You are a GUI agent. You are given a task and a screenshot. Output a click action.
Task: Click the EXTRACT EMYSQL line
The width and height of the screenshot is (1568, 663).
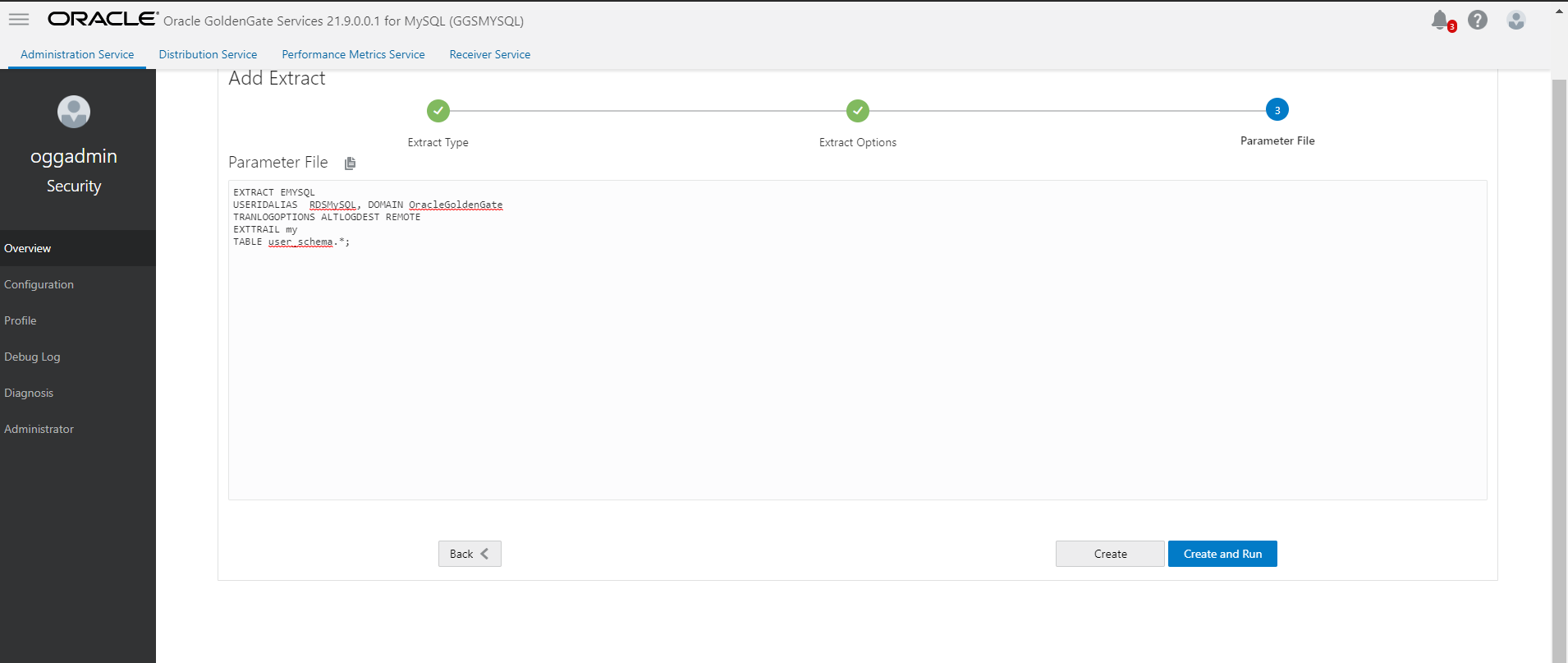[274, 192]
